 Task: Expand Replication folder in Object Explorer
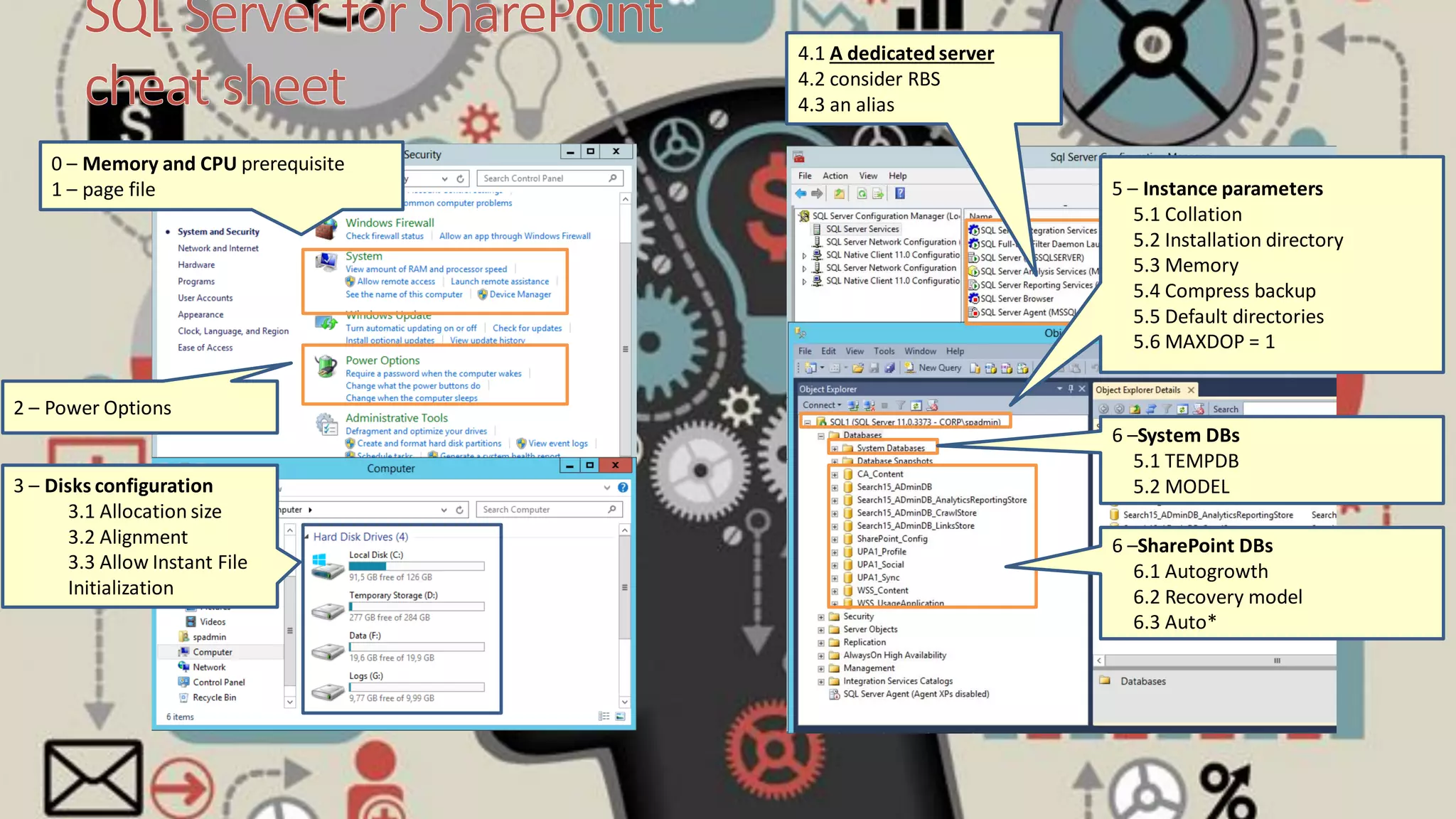(x=821, y=643)
